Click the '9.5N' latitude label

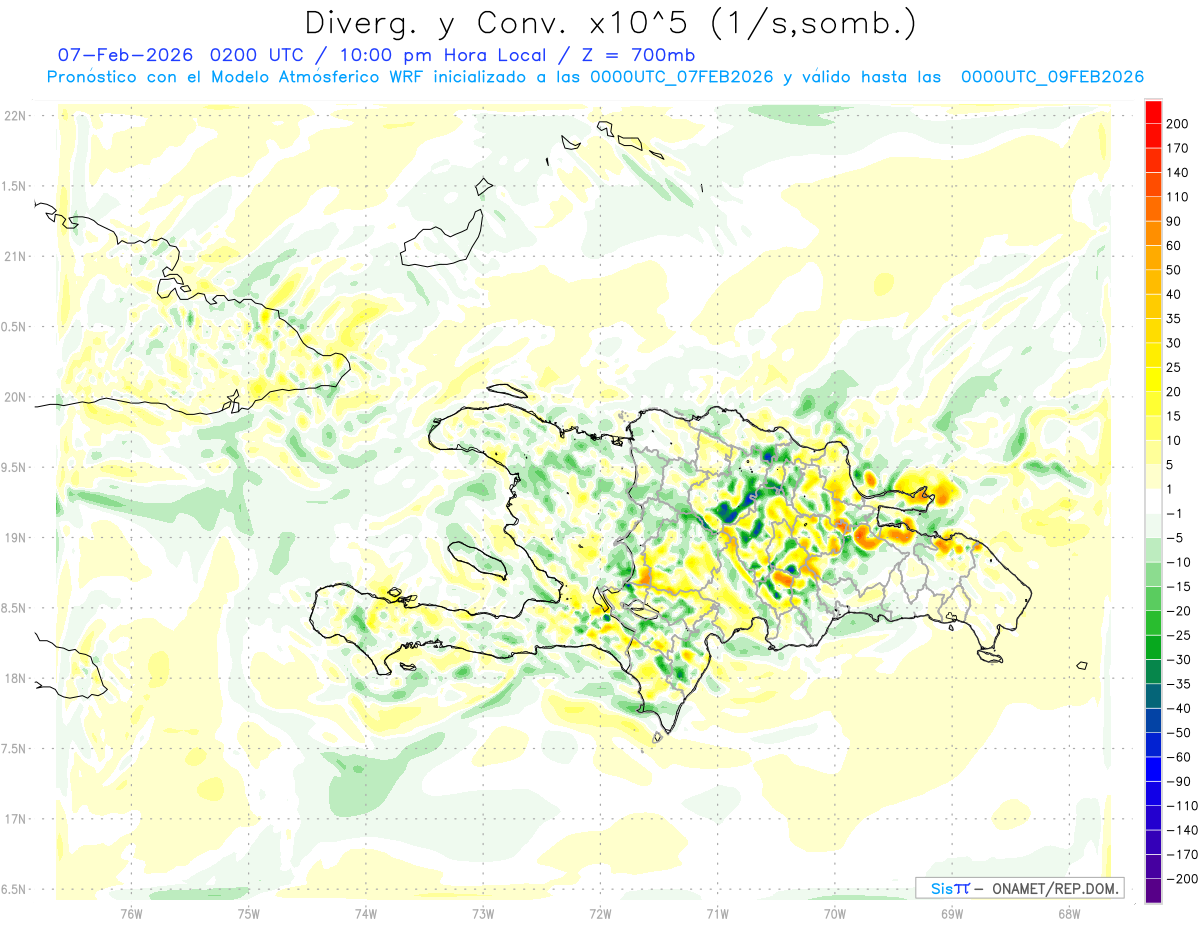coord(14,467)
